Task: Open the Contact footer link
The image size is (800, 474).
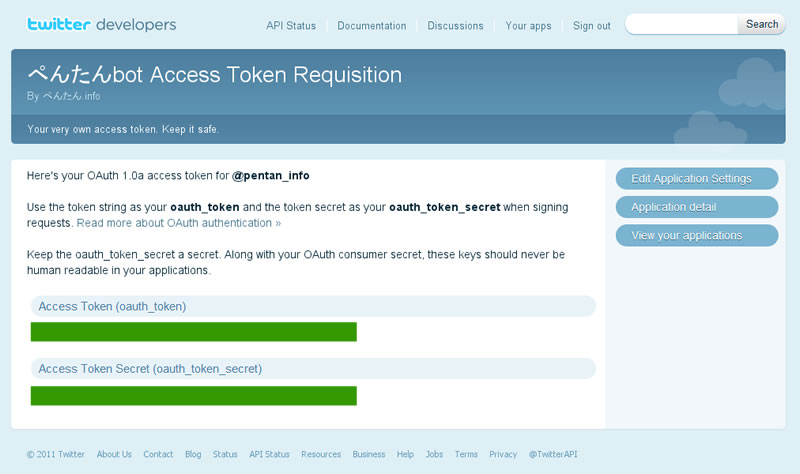Action: [x=158, y=454]
